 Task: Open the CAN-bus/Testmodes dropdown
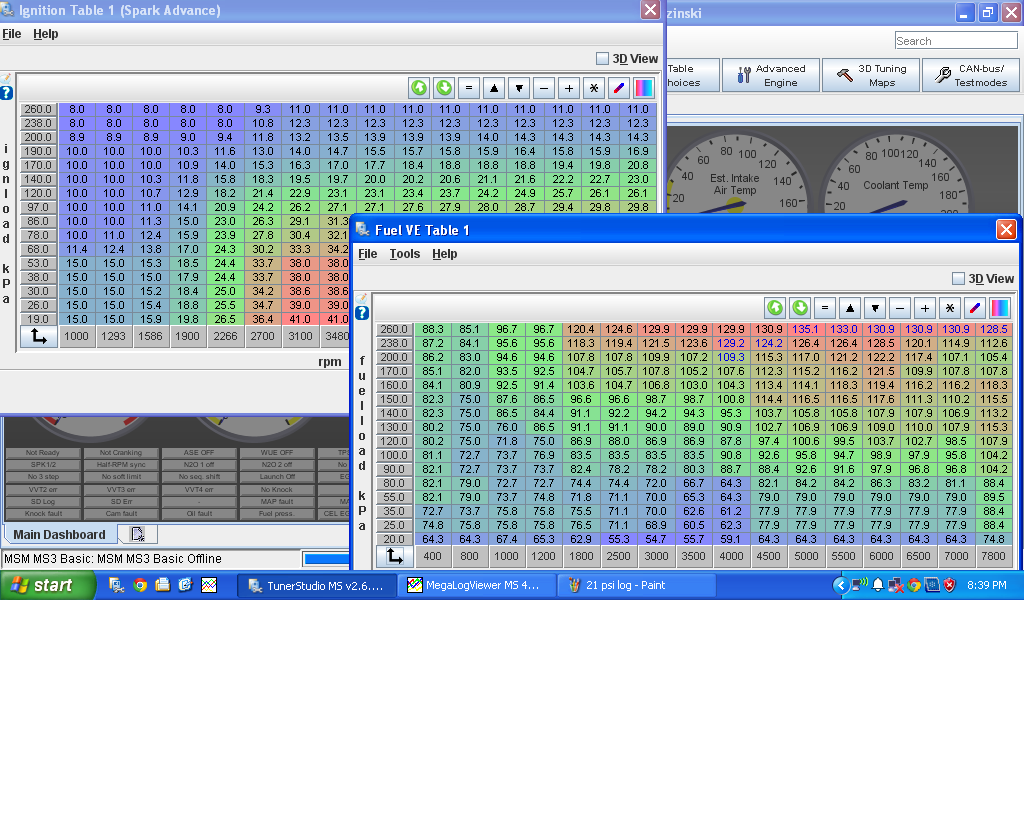click(970, 76)
